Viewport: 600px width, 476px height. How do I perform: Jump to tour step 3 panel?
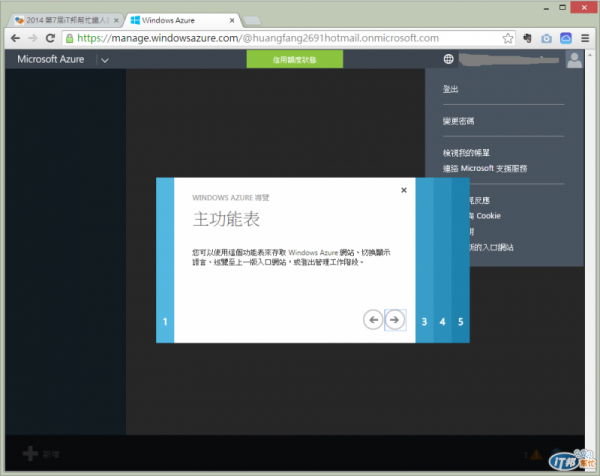click(x=424, y=260)
